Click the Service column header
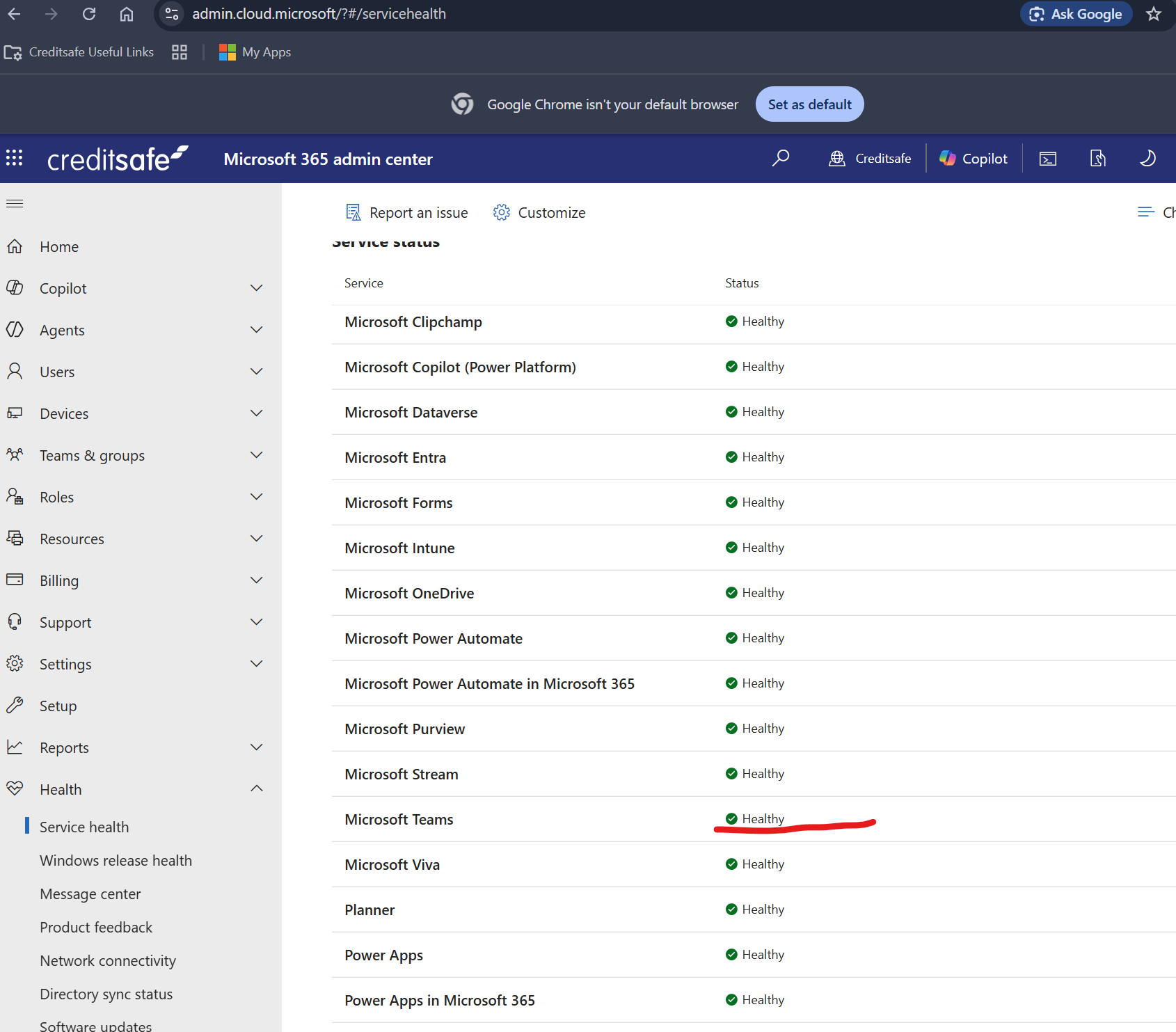The height and width of the screenshot is (1032, 1176). (364, 283)
